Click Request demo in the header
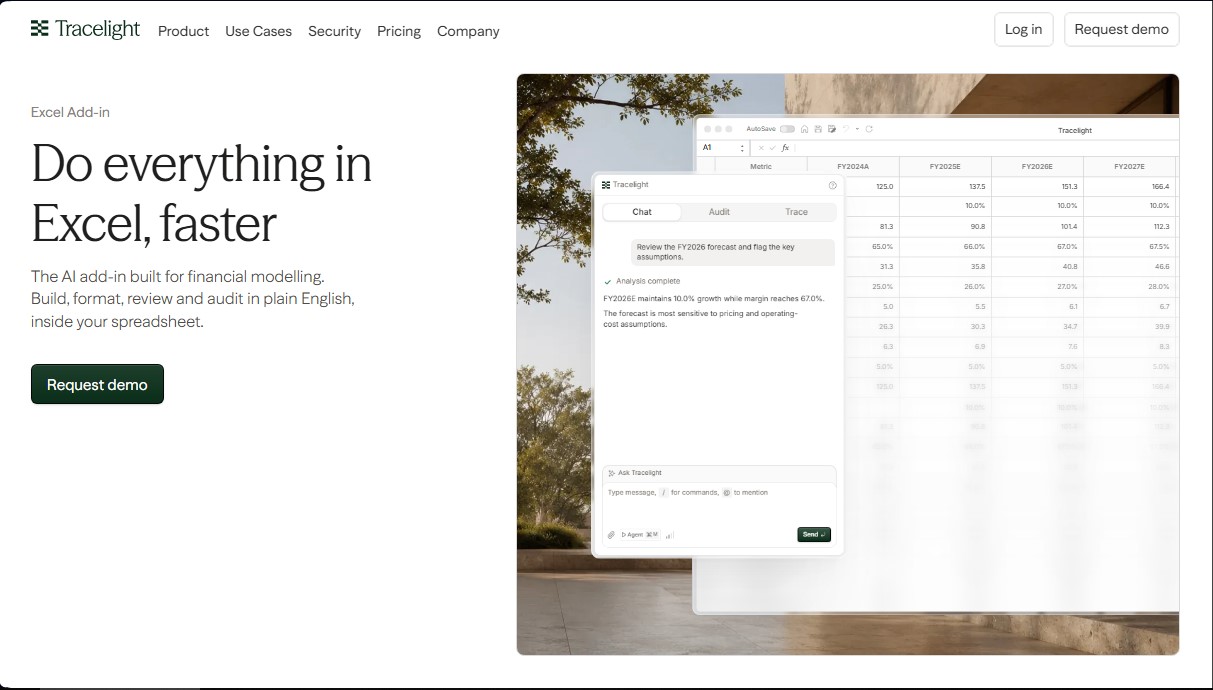 (x=1121, y=29)
